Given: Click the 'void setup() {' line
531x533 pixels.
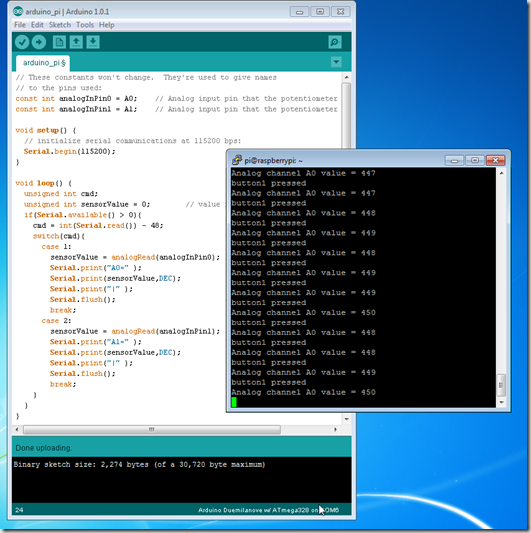Looking at the screenshot, I should pos(46,130).
